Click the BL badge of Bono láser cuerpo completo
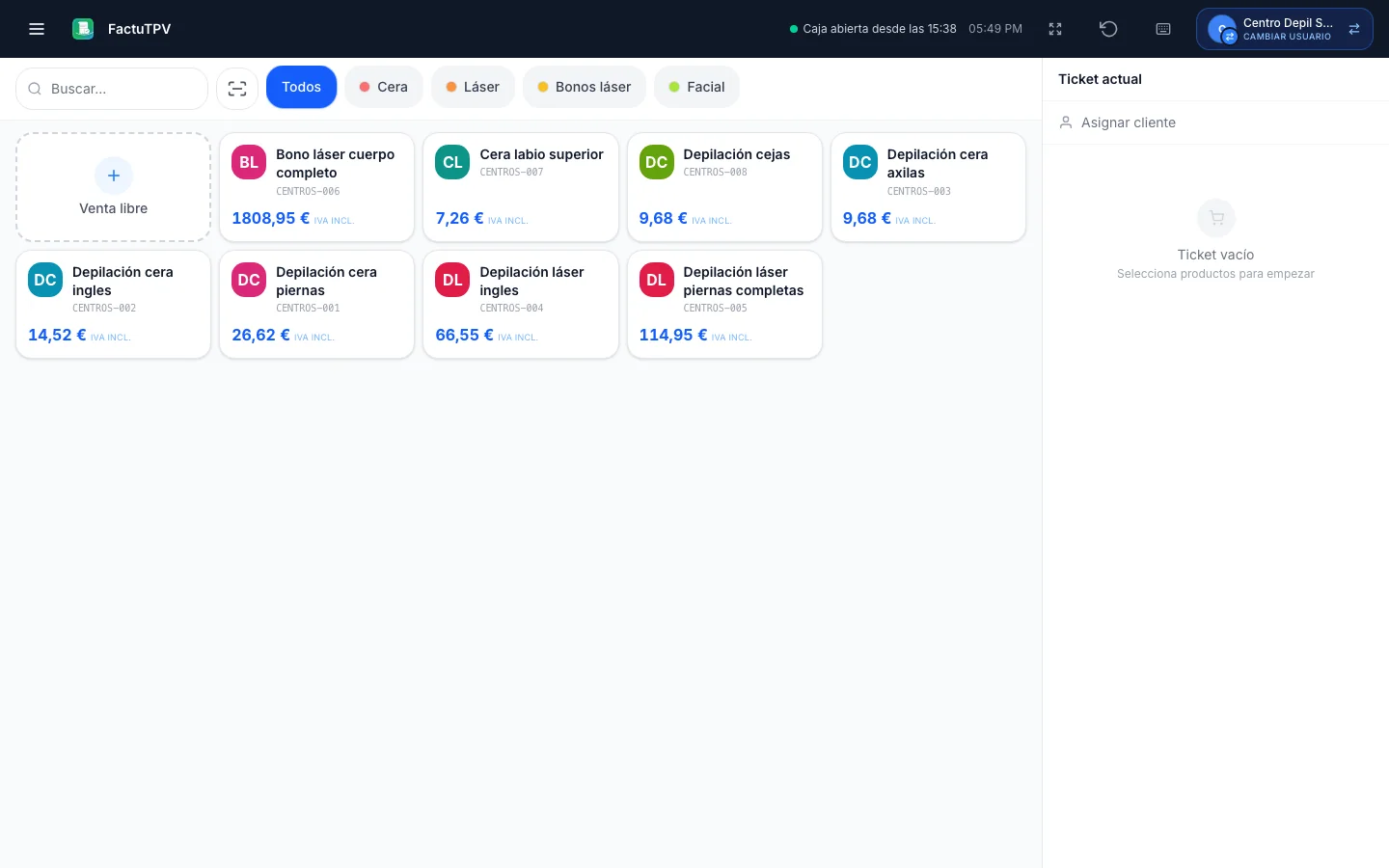Screen dimensions: 1389x868 click(249, 162)
